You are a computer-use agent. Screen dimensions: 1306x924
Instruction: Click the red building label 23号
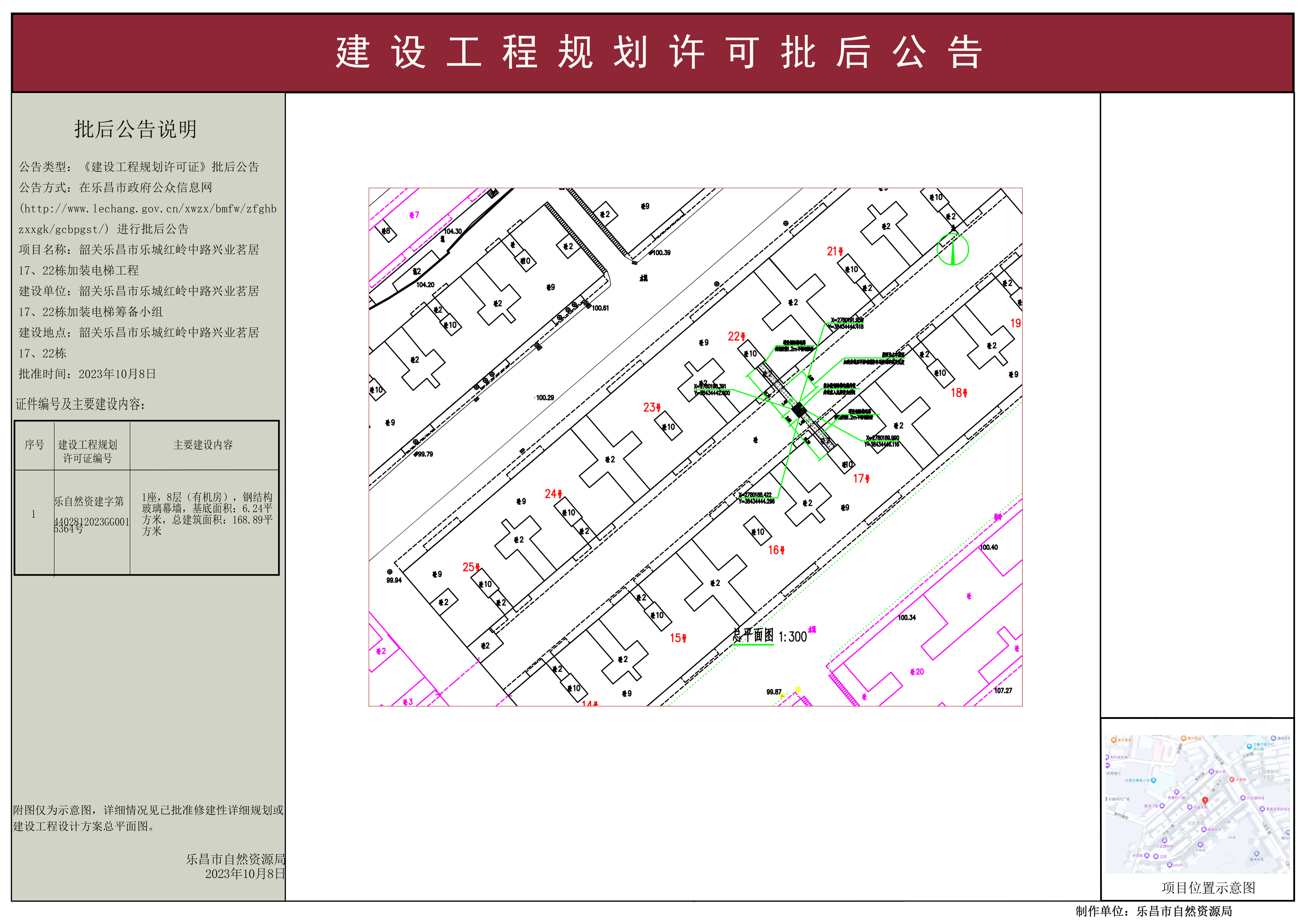[x=652, y=407]
